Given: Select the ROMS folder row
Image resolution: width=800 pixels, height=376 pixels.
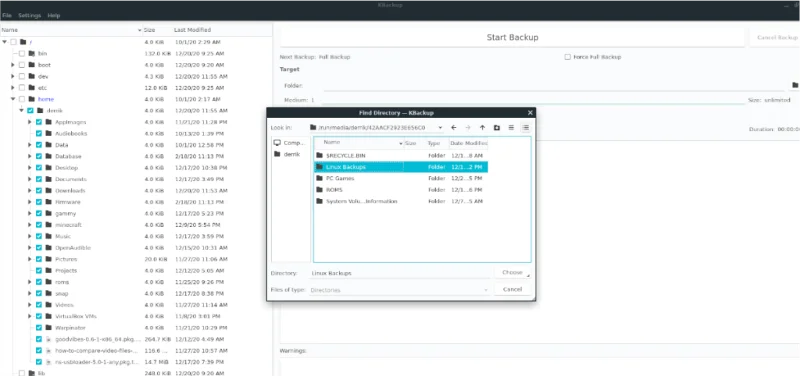Looking at the screenshot, I should [401, 190].
